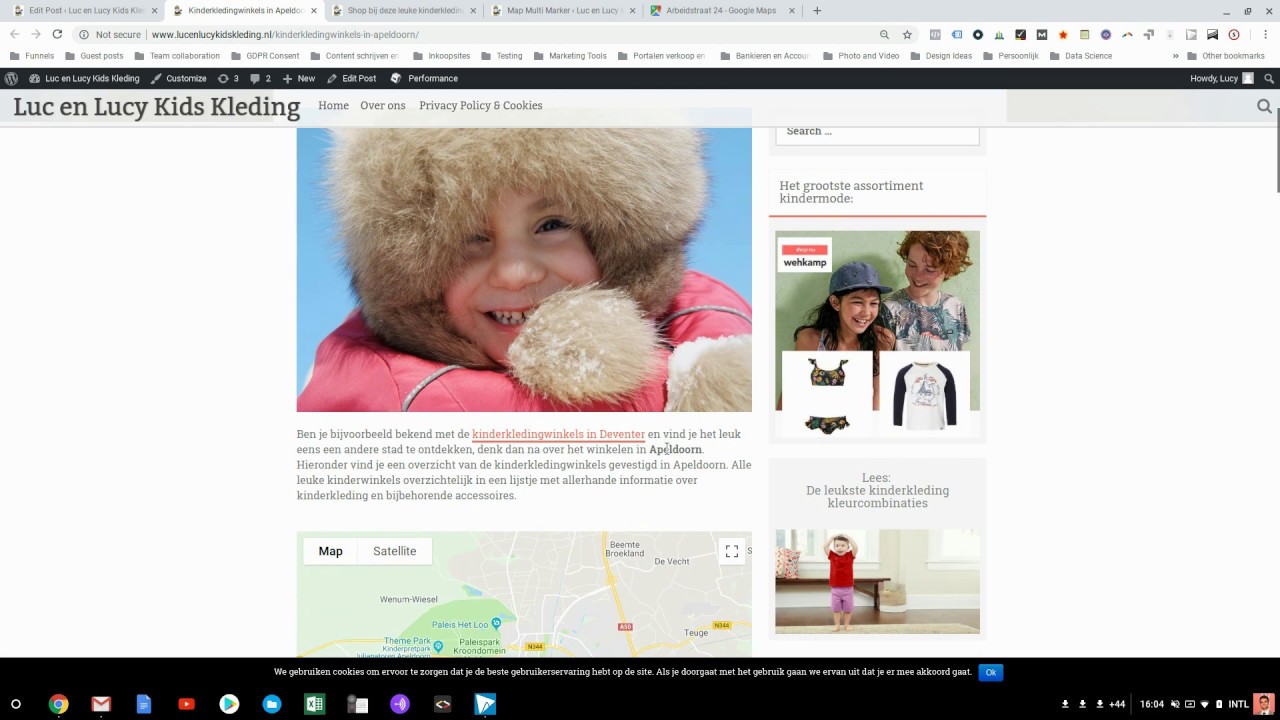1280x720 pixels.
Task: Expand the New content menu
Action: click(x=299, y=78)
